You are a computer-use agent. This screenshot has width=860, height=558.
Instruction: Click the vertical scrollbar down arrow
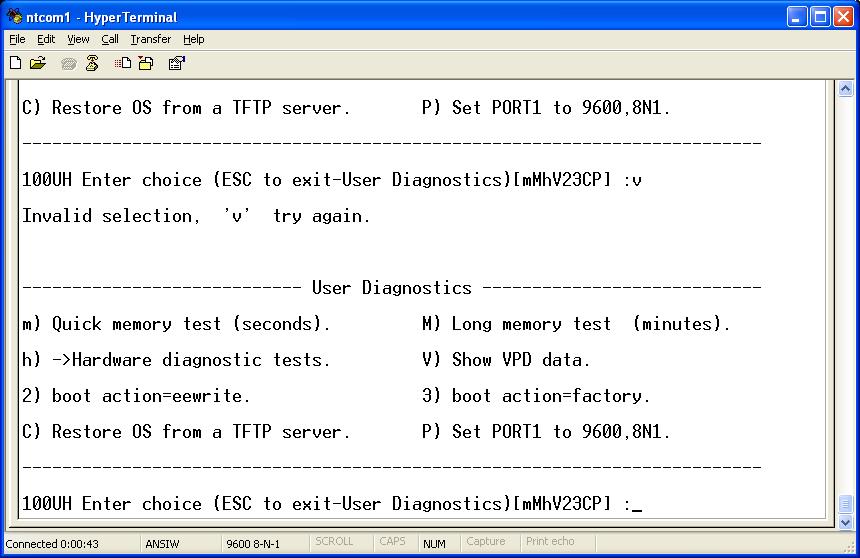click(846, 522)
